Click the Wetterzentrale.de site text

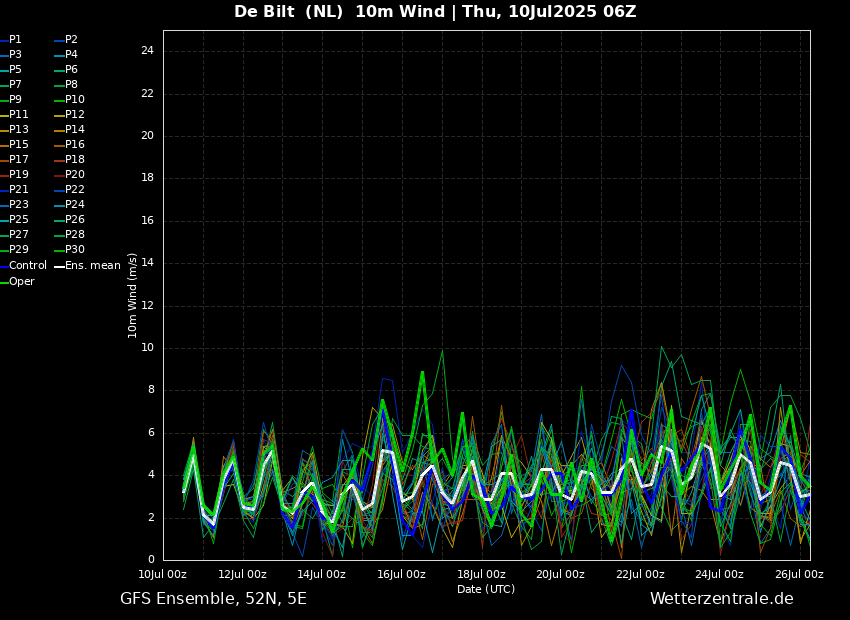(721, 599)
